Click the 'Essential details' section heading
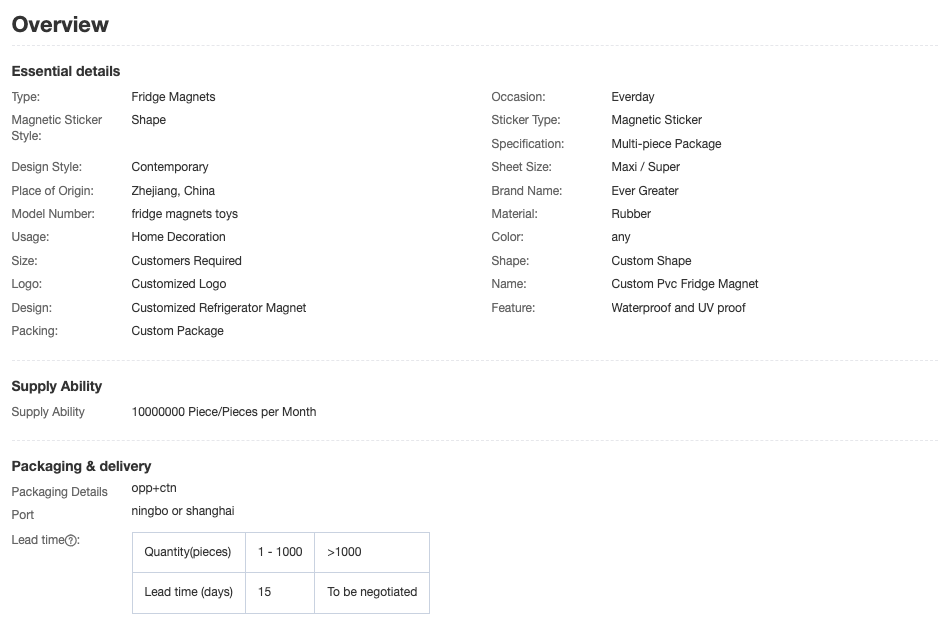Viewport: 947px width, 622px height. (x=66, y=71)
